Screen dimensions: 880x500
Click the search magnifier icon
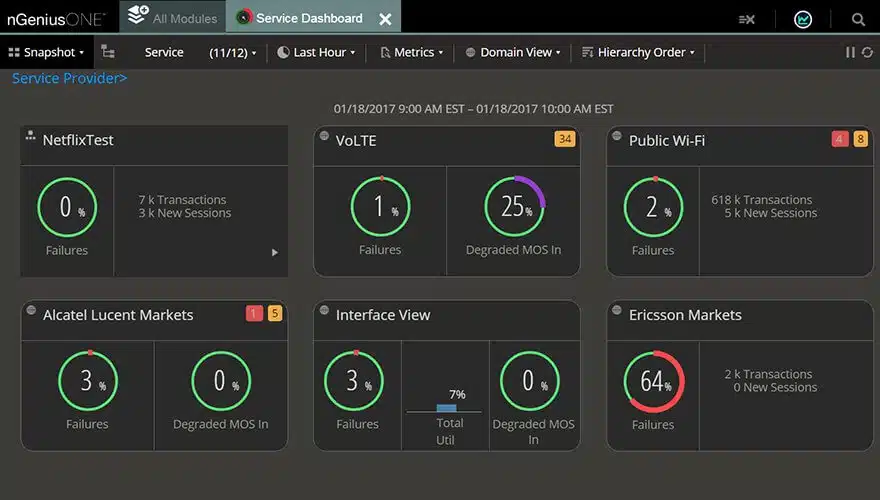[858, 20]
